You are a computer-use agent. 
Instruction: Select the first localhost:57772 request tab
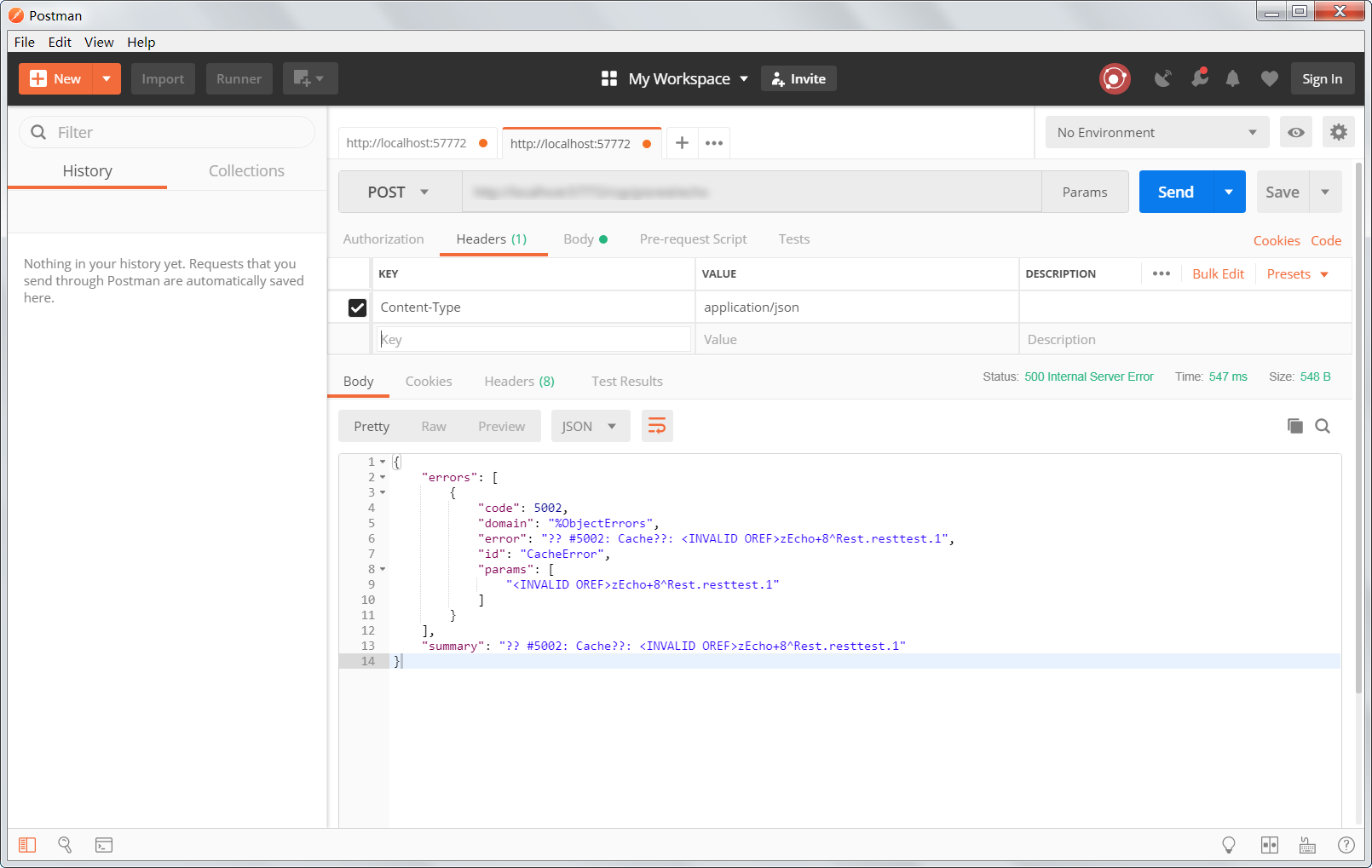(x=418, y=143)
